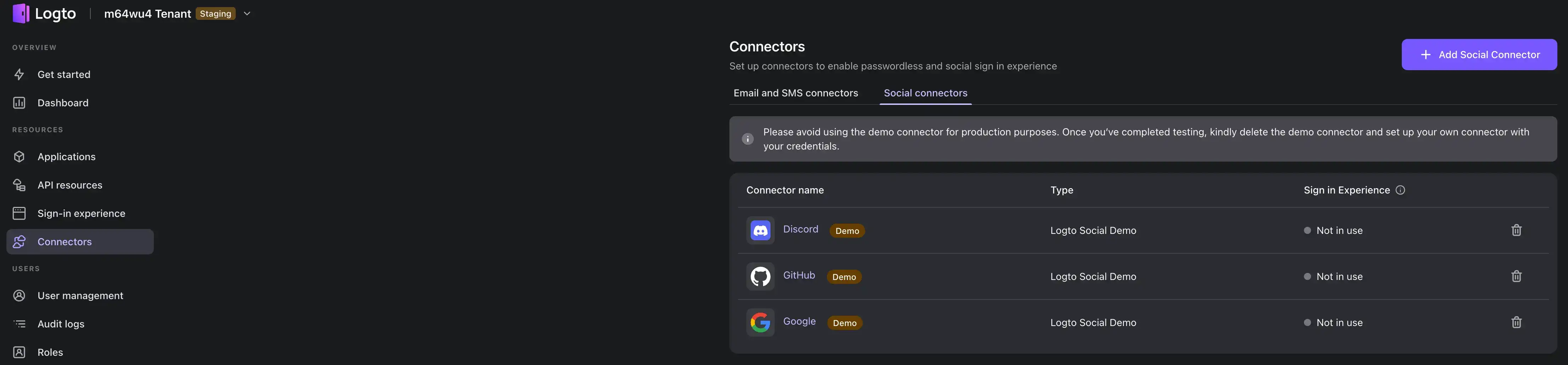Click the Logto logo icon
Image resolution: width=1568 pixels, height=365 pixels.
point(21,13)
